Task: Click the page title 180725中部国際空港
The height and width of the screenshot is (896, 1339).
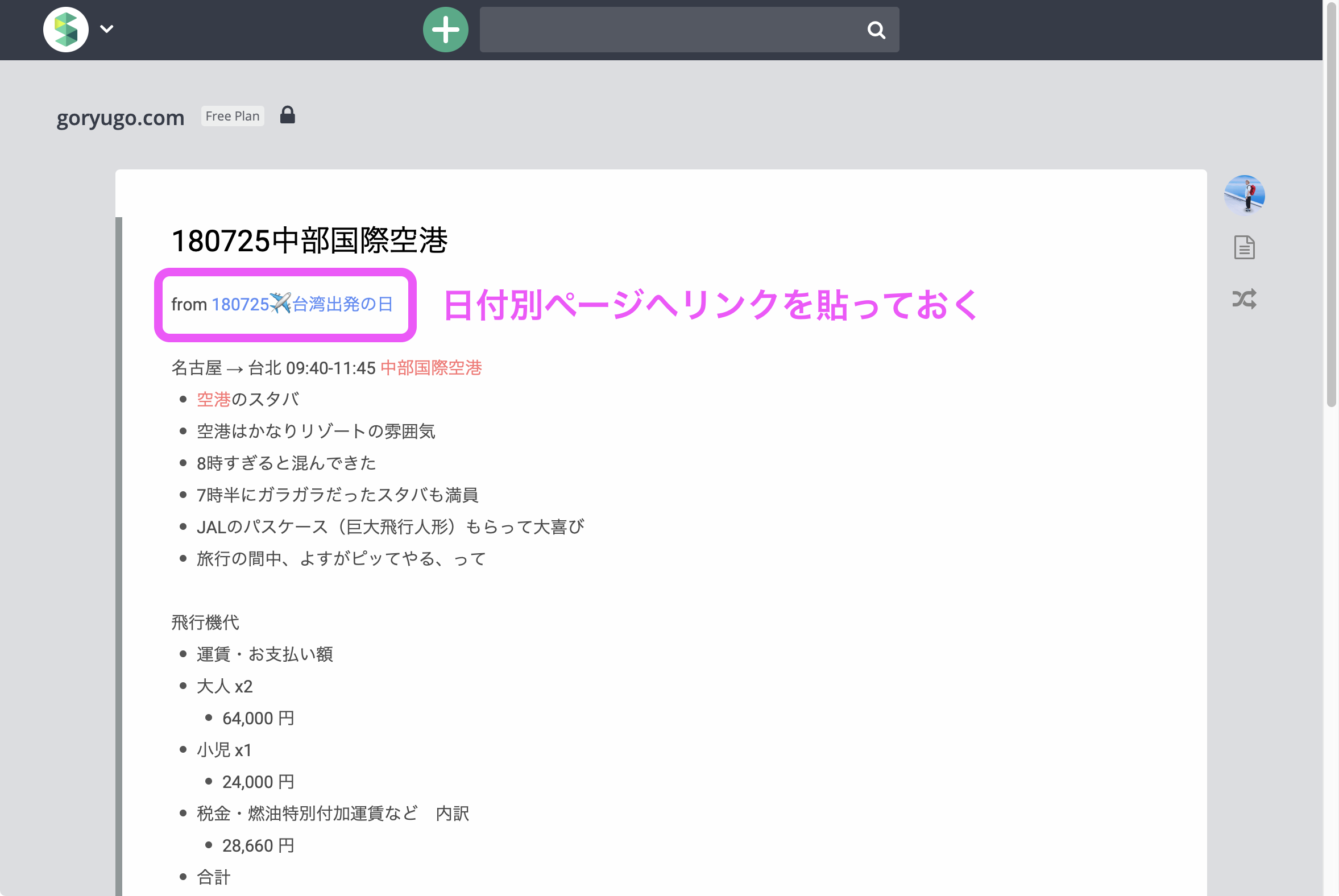Action: pyautogui.click(x=309, y=240)
